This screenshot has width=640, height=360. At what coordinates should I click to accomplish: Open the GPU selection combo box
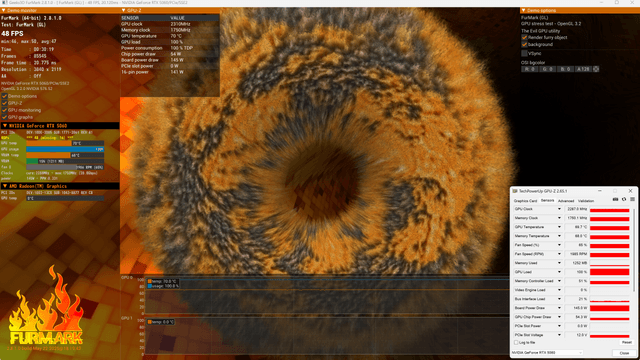click(x=547, y=353)
